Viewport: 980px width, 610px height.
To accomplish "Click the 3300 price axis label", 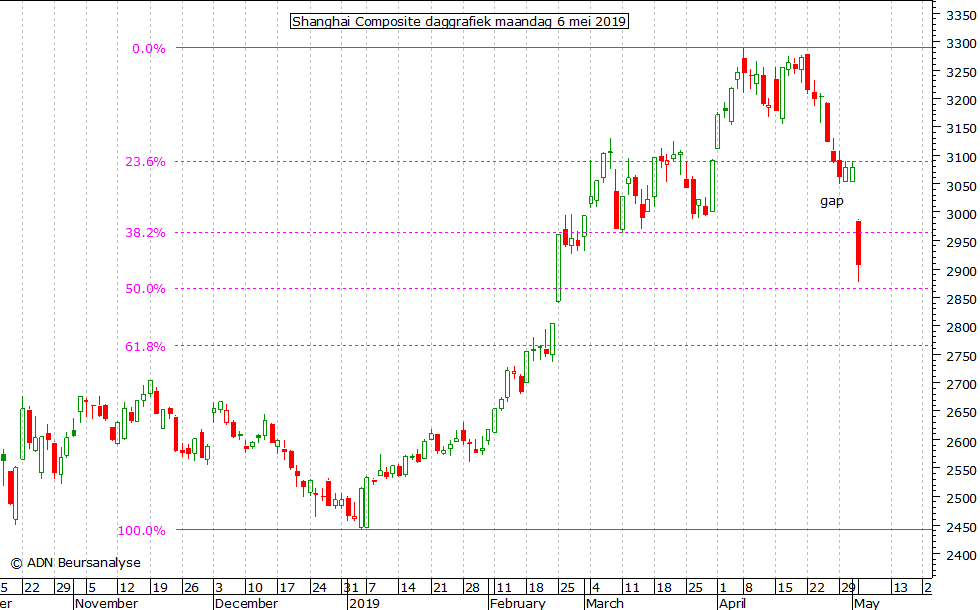I will (x=961, y=44).
